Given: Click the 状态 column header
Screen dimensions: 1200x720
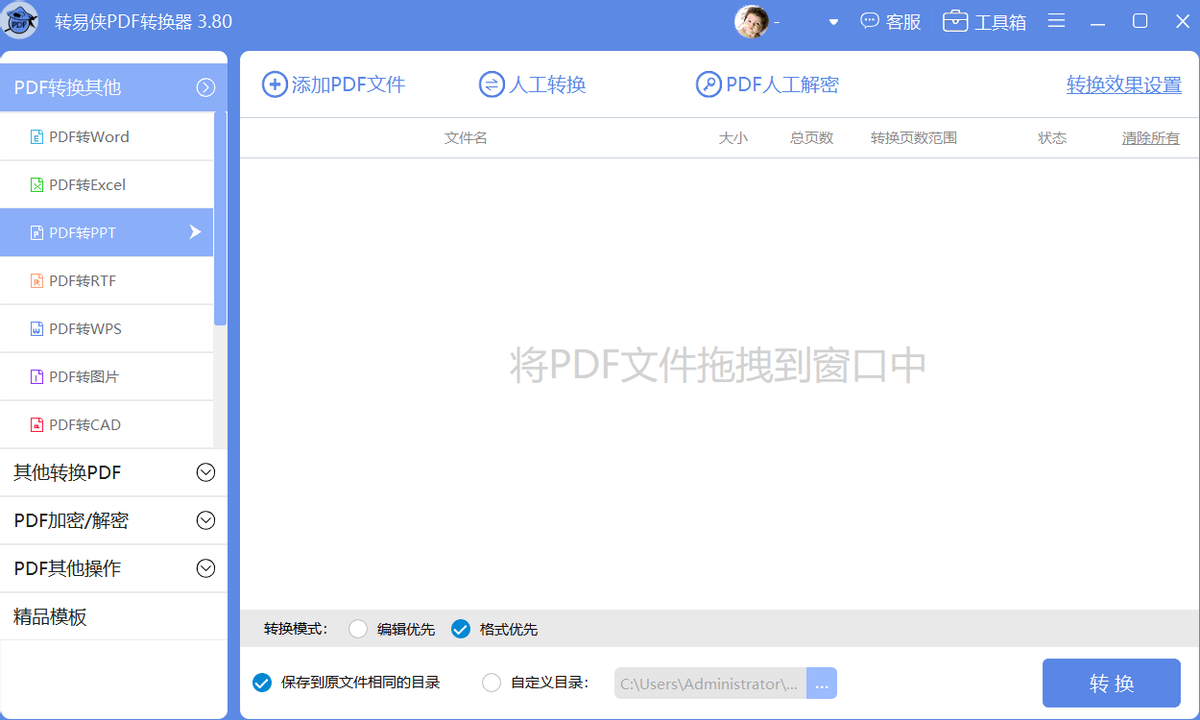Looking at the screenshot, I should coord(1052,138).
